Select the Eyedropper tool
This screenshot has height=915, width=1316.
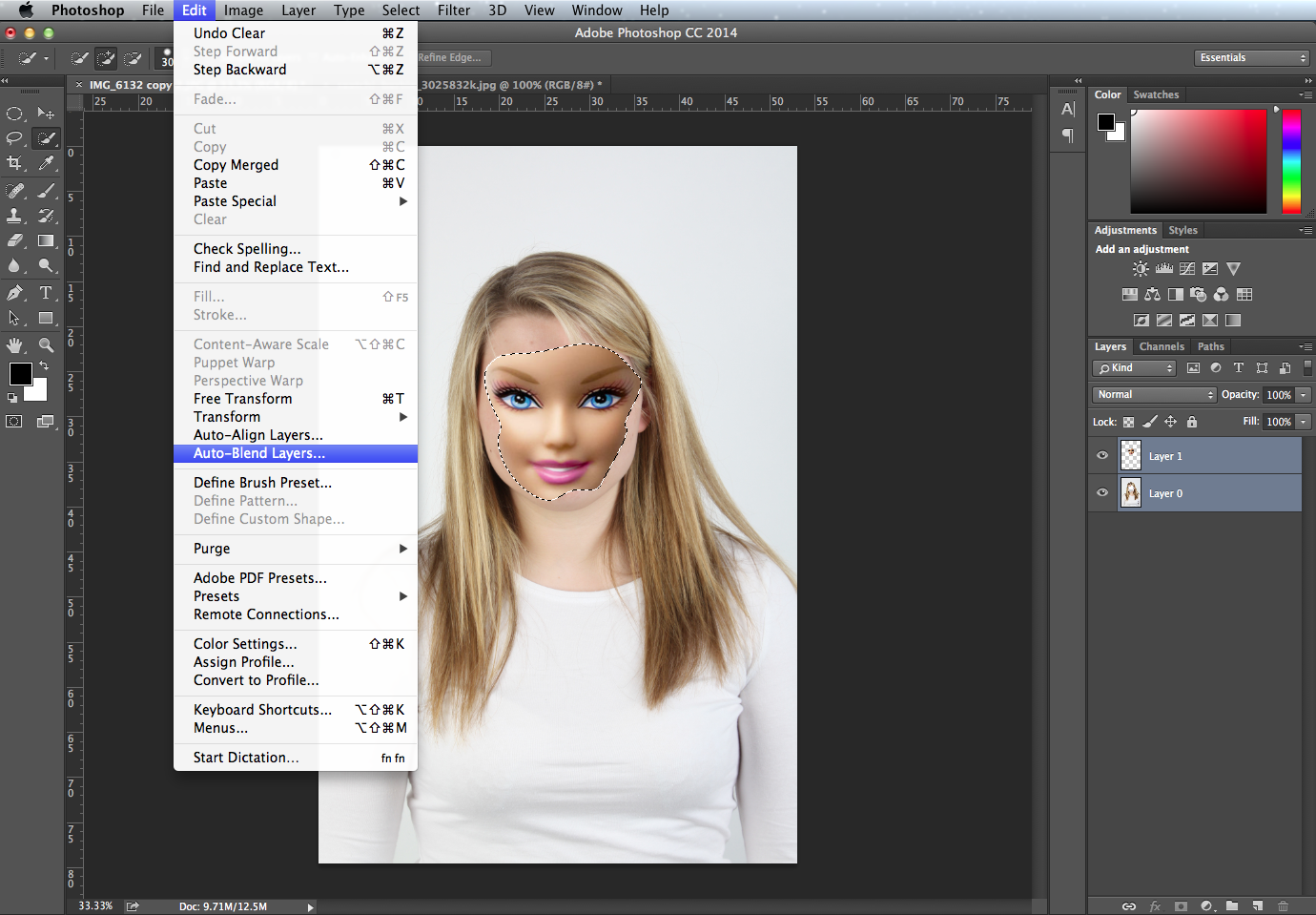tap(46, 164)
